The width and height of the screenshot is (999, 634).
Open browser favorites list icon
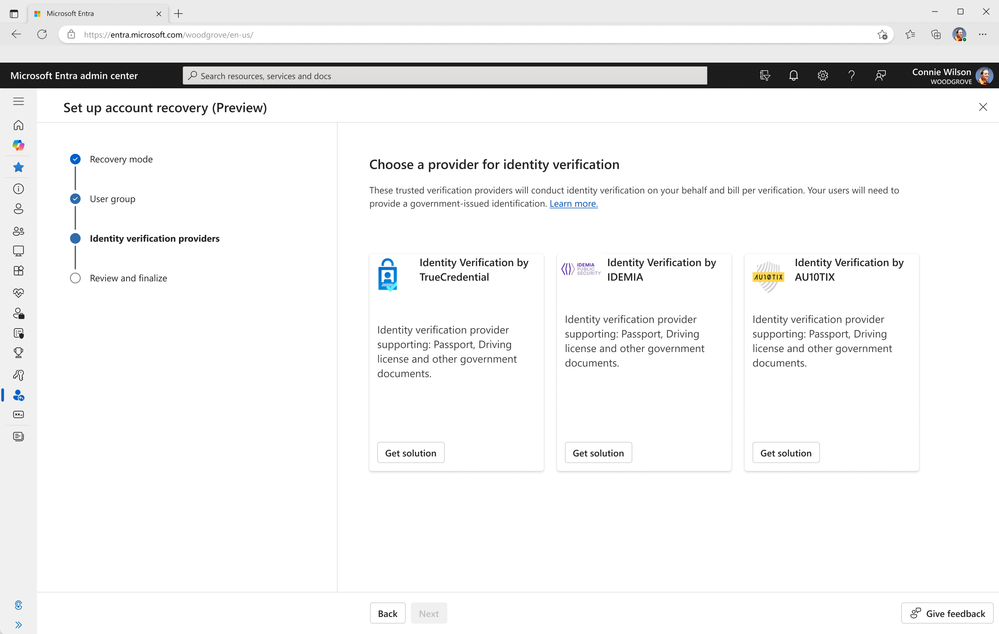pos(910,34)
